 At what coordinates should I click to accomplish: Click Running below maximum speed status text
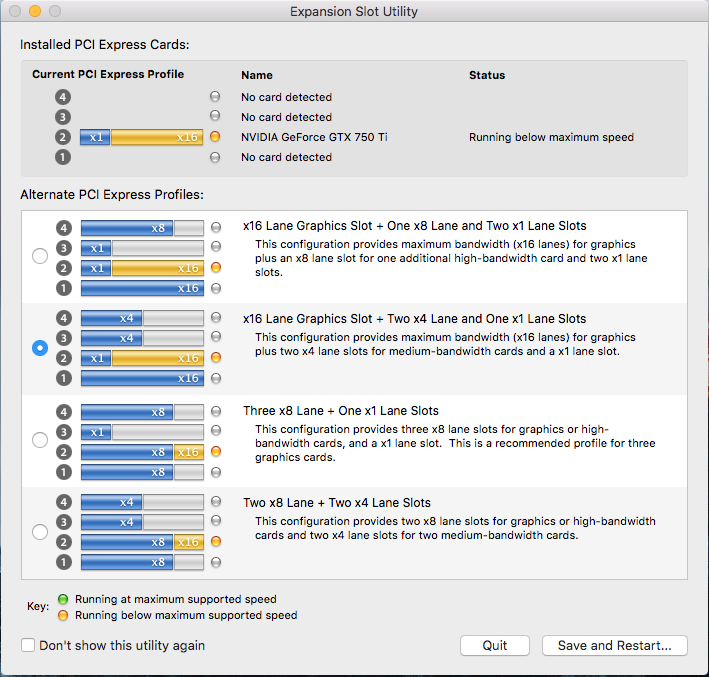coord(551,137)
